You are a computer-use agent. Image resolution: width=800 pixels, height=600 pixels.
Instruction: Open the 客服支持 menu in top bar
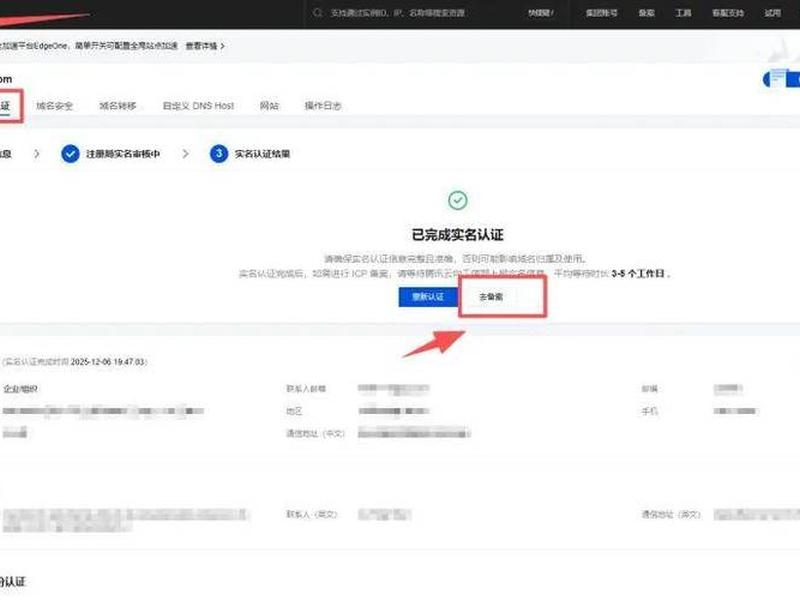(728, 13)
